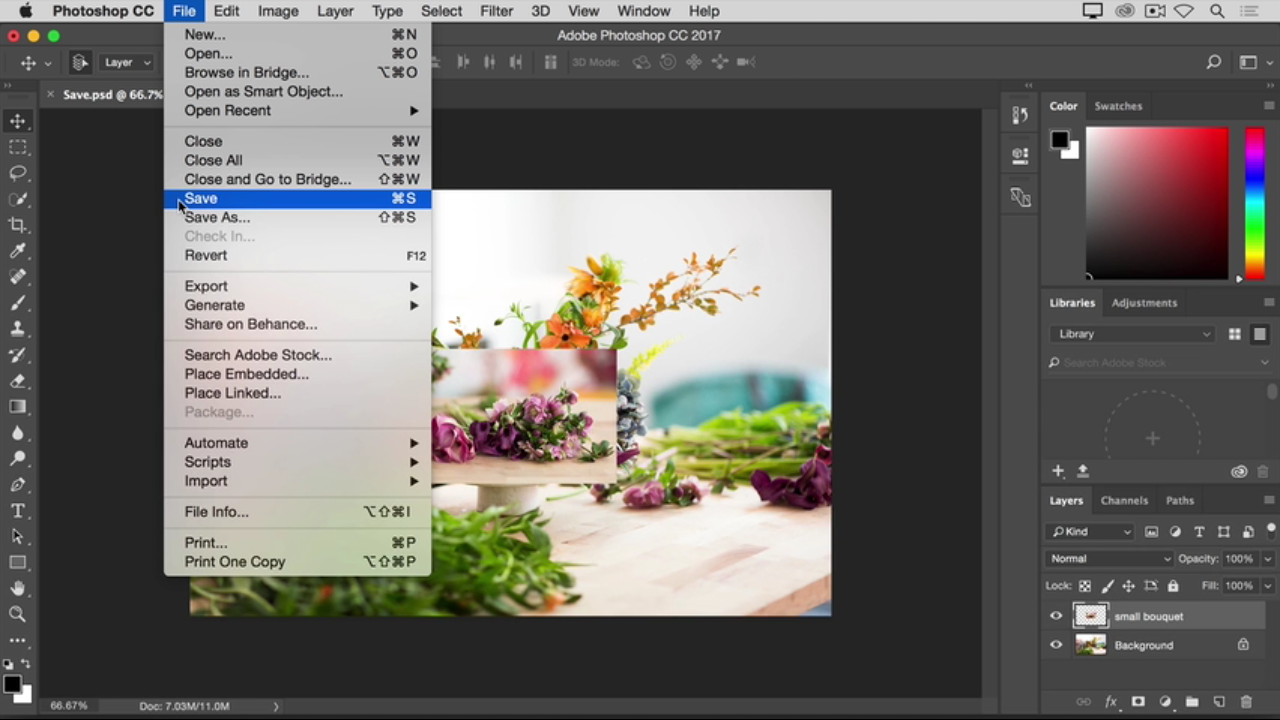Select the Lasso tool
The width and height of the screenshot is (1280, 720).
tap(18, 173)
